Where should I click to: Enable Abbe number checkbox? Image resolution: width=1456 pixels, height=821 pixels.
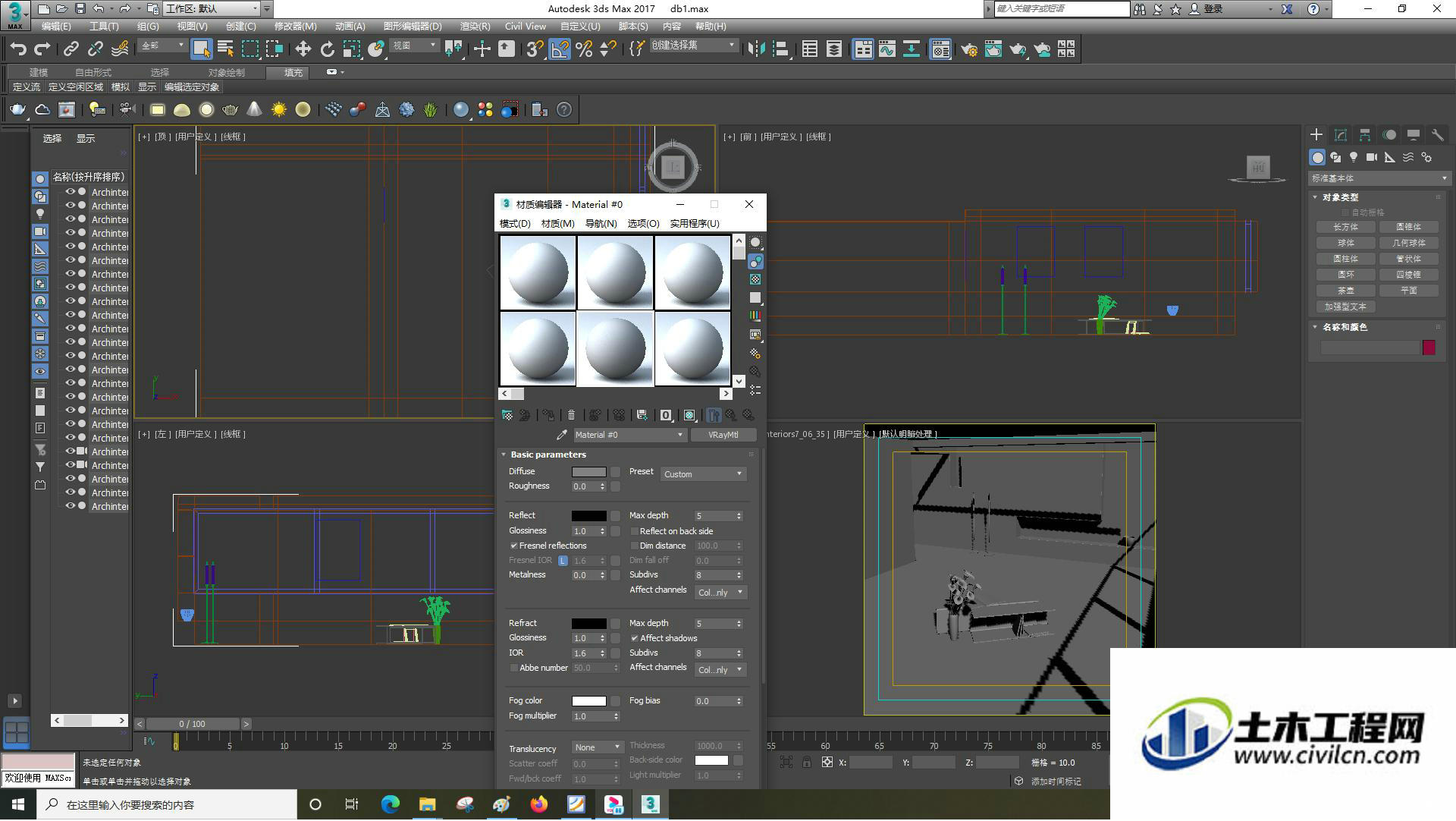pos(514,668)
